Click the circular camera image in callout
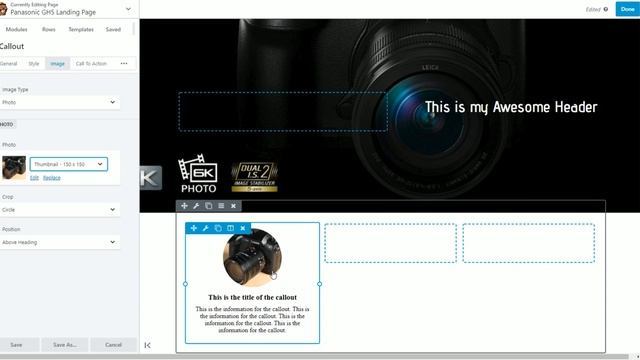This screenshot has height=360, width=640. click(252, 257)
